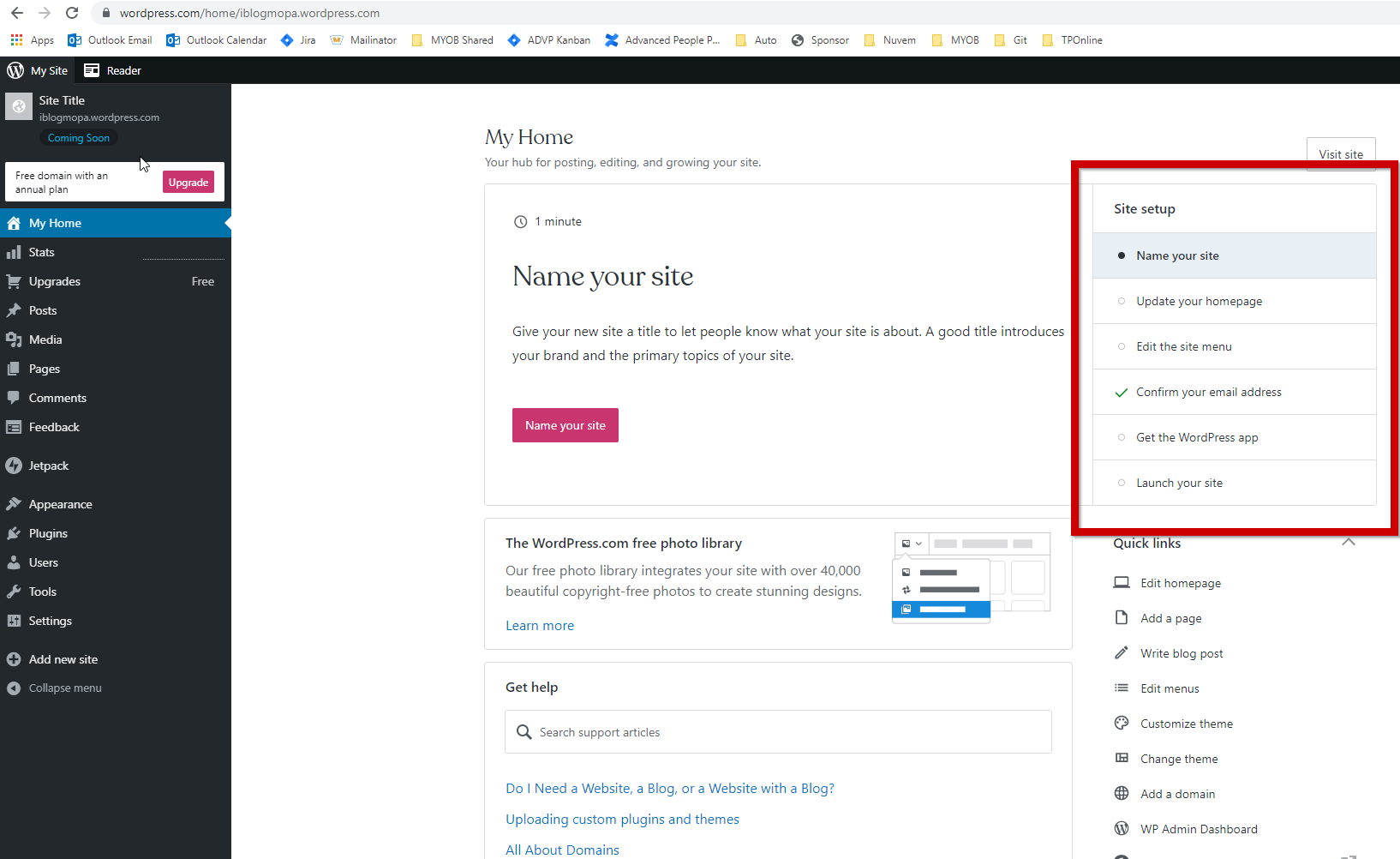This screenshot has height=859, width=1400.
Task: Select the Update your homepage radio circle
Action: click(x=1122, y=301)
